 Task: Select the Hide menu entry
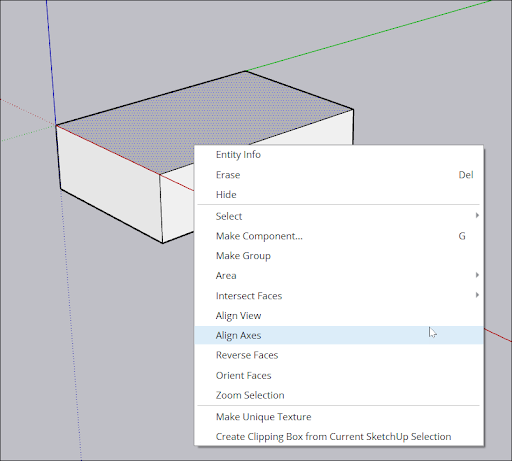point(338,194)
